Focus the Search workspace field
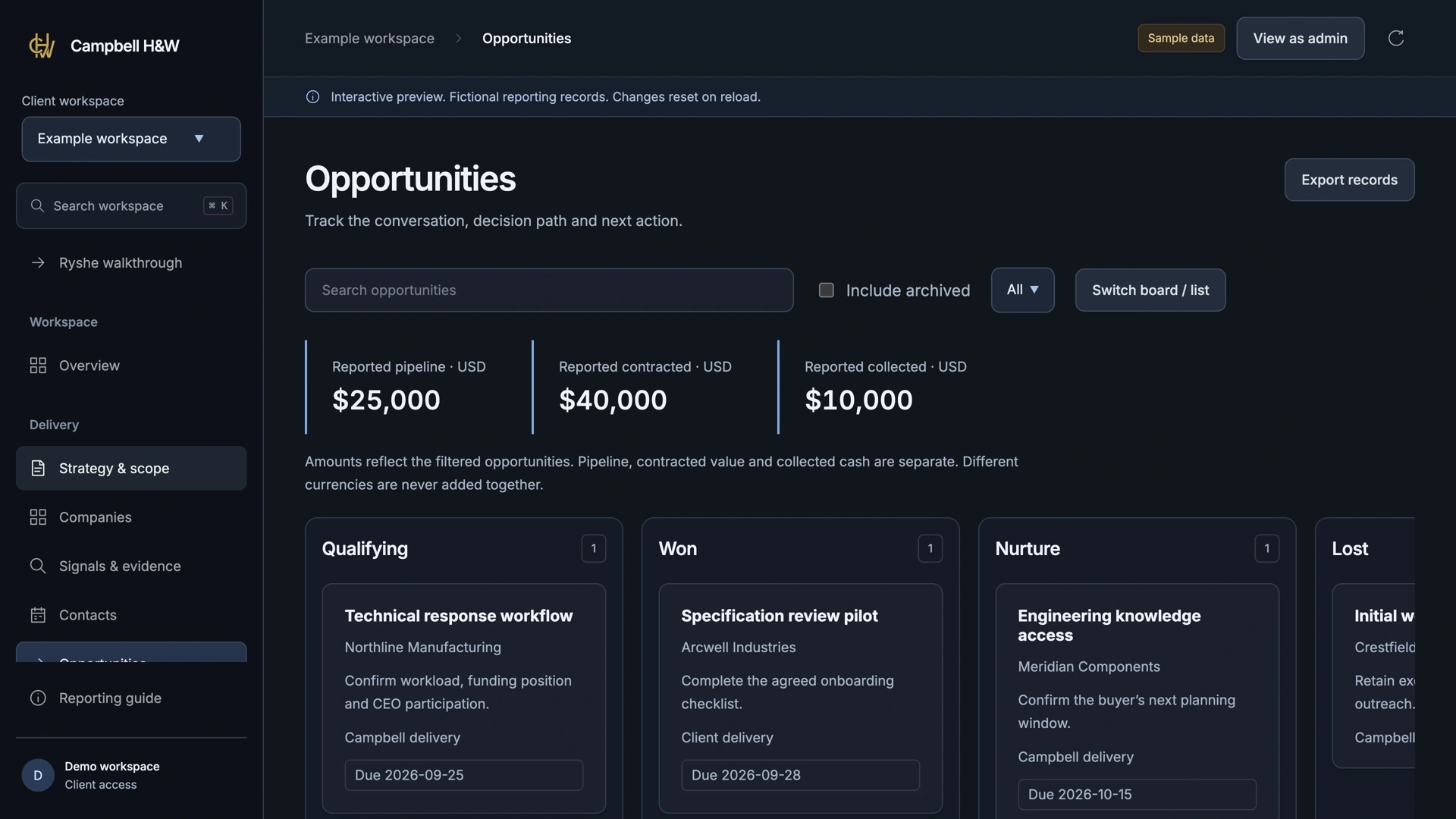 131,206
